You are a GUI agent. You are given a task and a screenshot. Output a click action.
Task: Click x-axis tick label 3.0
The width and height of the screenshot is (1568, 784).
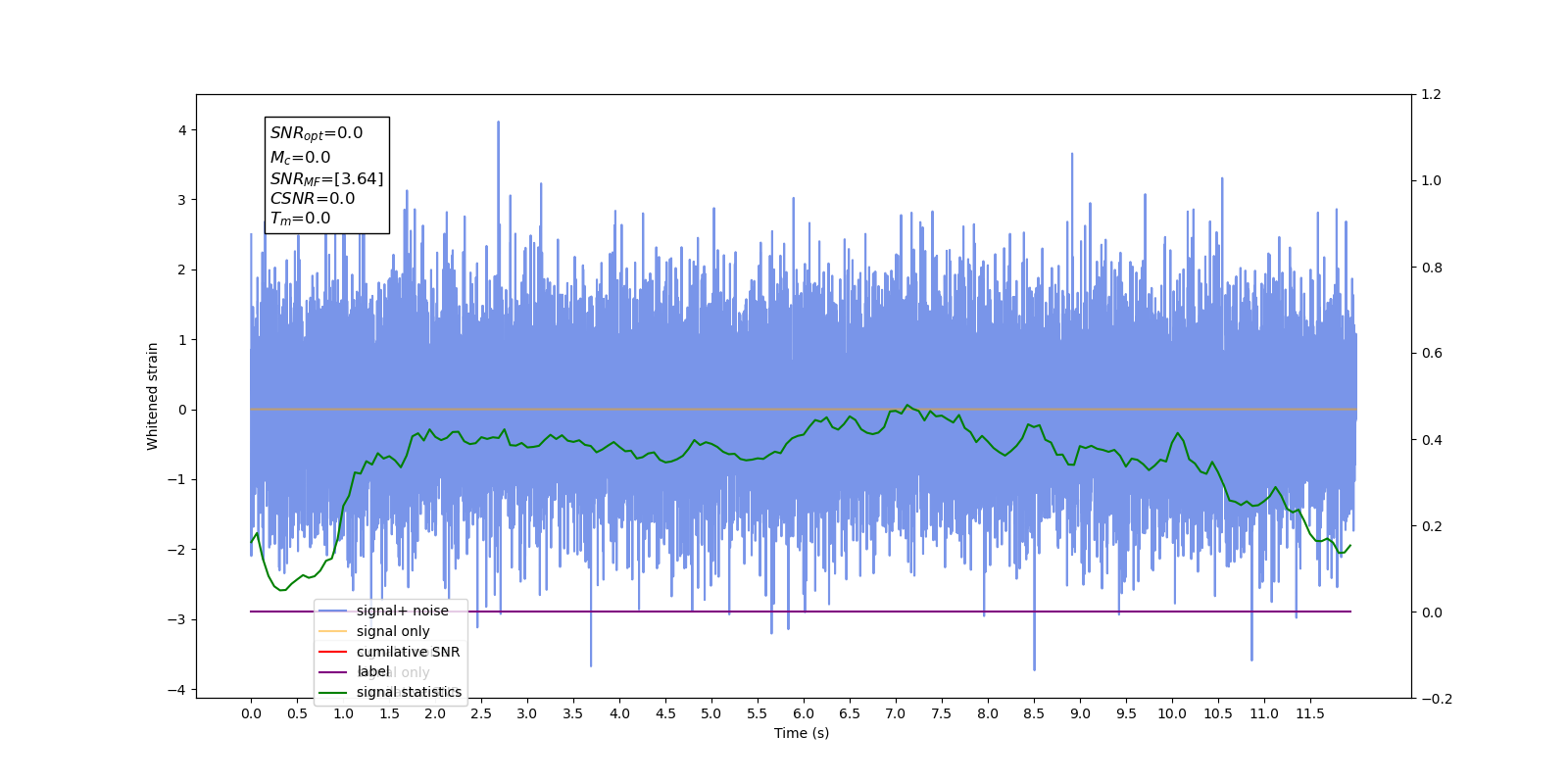click(x=527, y=713)
